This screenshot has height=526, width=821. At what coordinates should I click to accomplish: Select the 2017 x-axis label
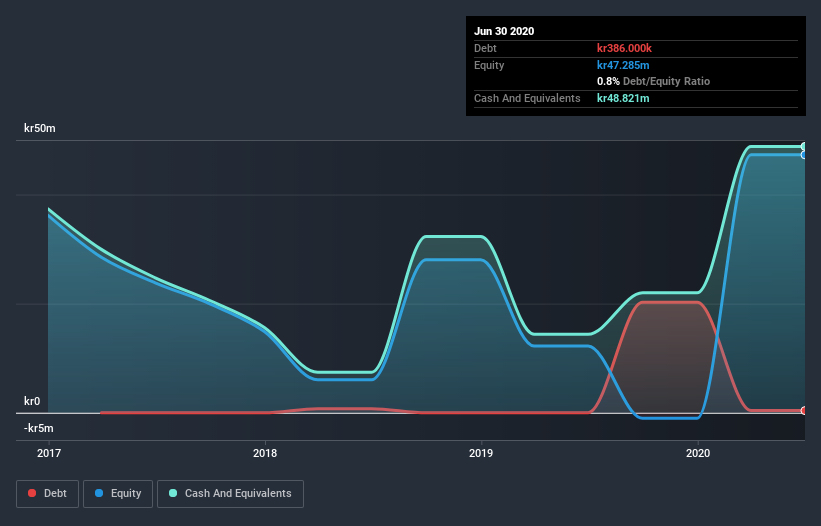(x=49, y=453)
